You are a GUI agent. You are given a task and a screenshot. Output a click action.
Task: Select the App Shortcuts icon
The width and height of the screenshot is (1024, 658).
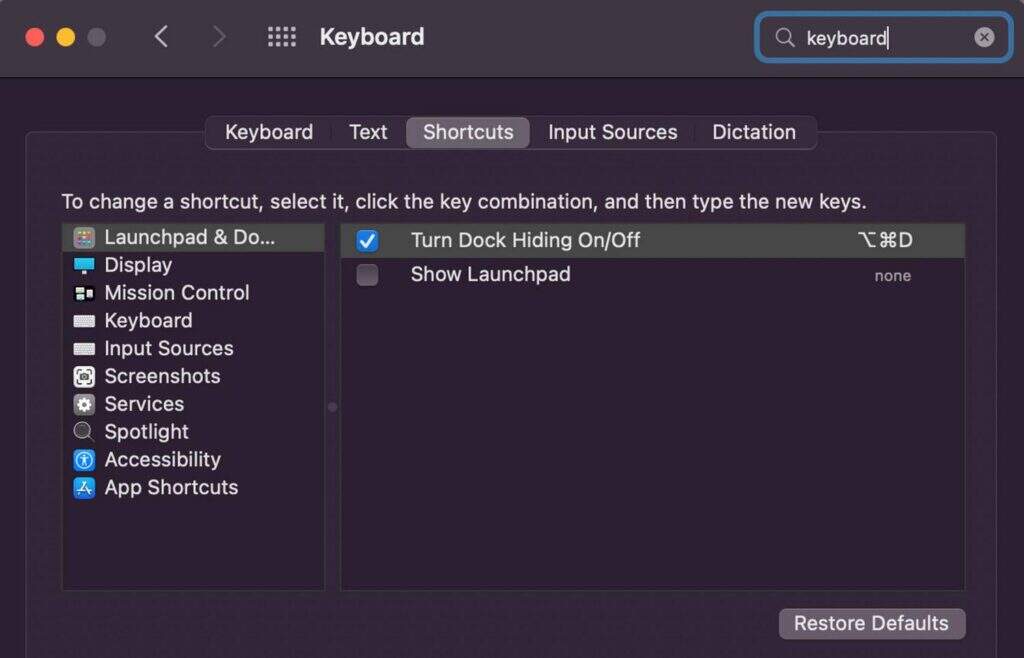[85, 488]
